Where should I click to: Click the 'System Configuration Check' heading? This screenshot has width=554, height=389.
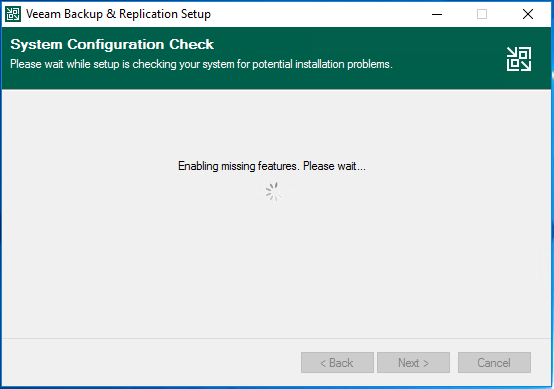pos(112,45)
